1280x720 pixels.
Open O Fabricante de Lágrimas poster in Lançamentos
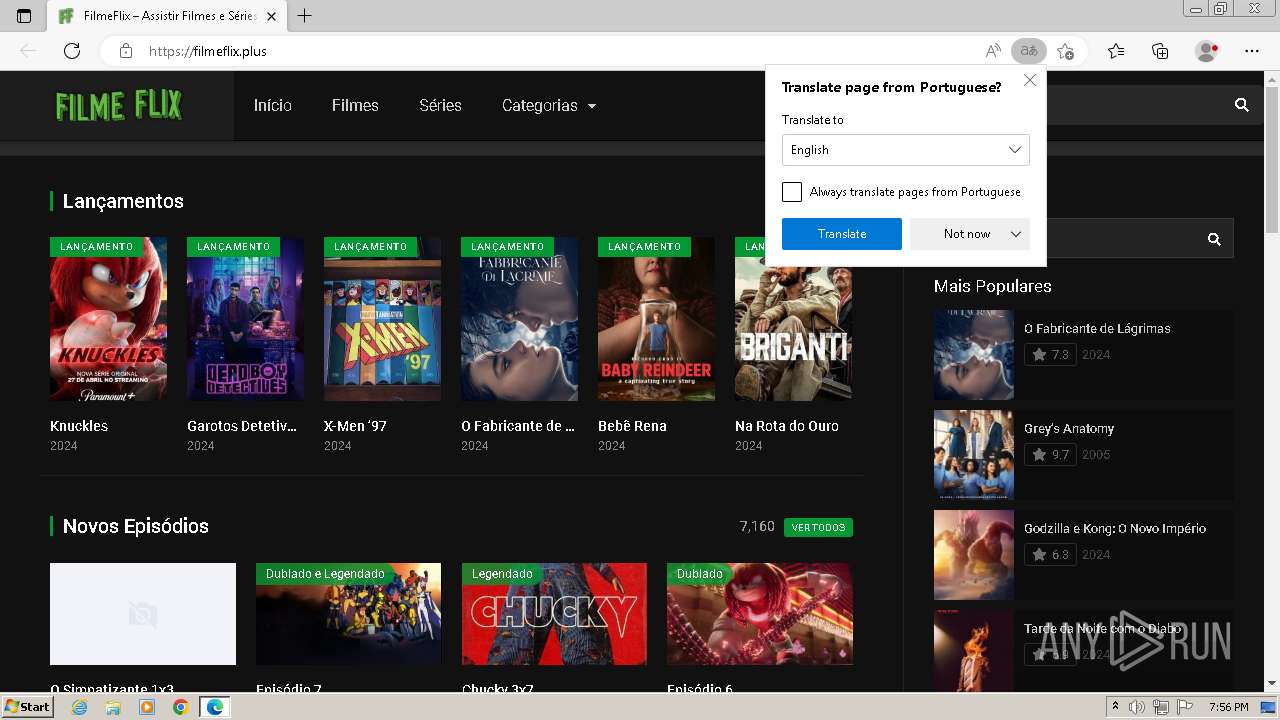519,319
